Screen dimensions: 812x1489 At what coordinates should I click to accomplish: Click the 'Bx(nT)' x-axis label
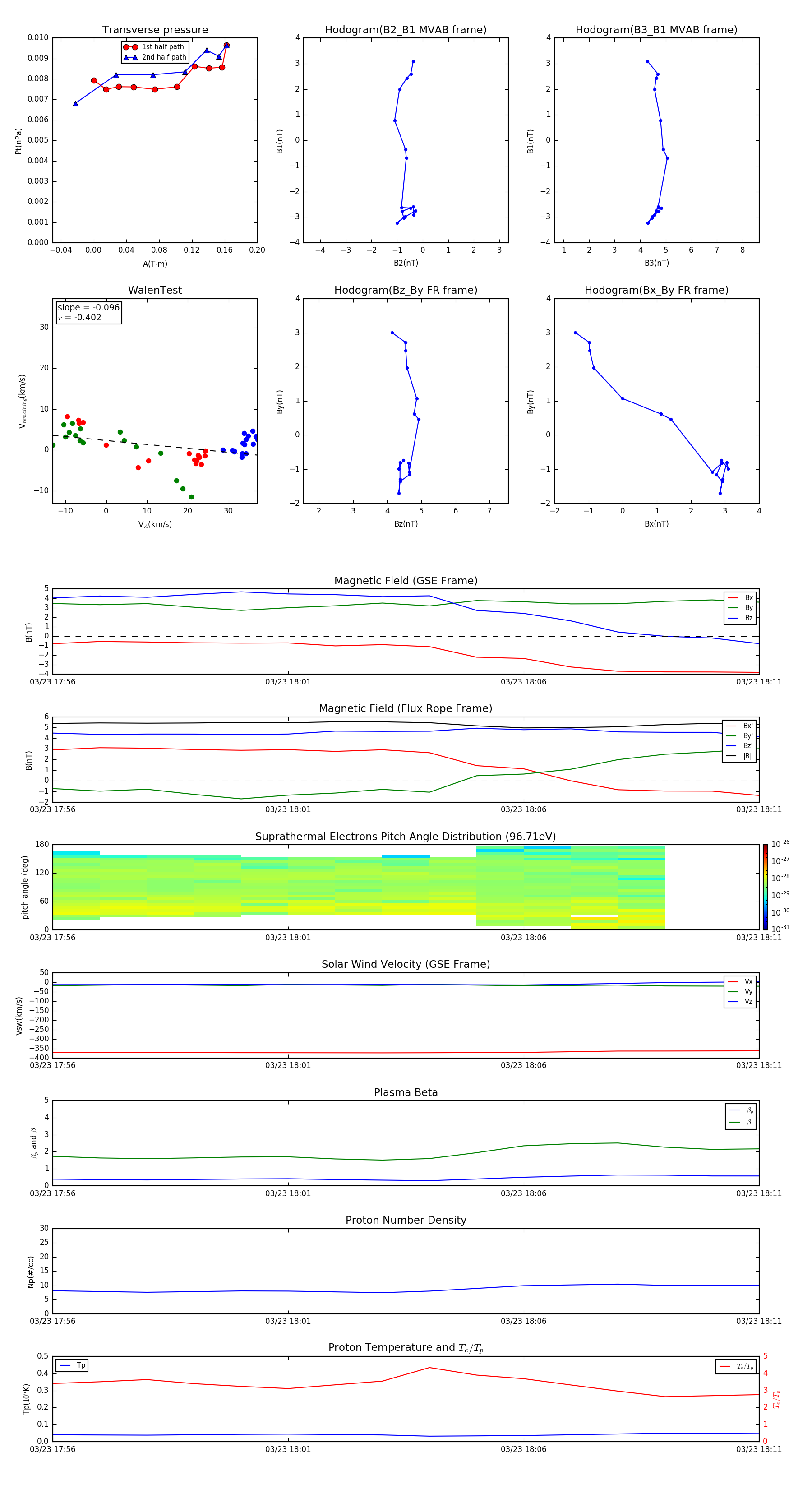(656, 524)
